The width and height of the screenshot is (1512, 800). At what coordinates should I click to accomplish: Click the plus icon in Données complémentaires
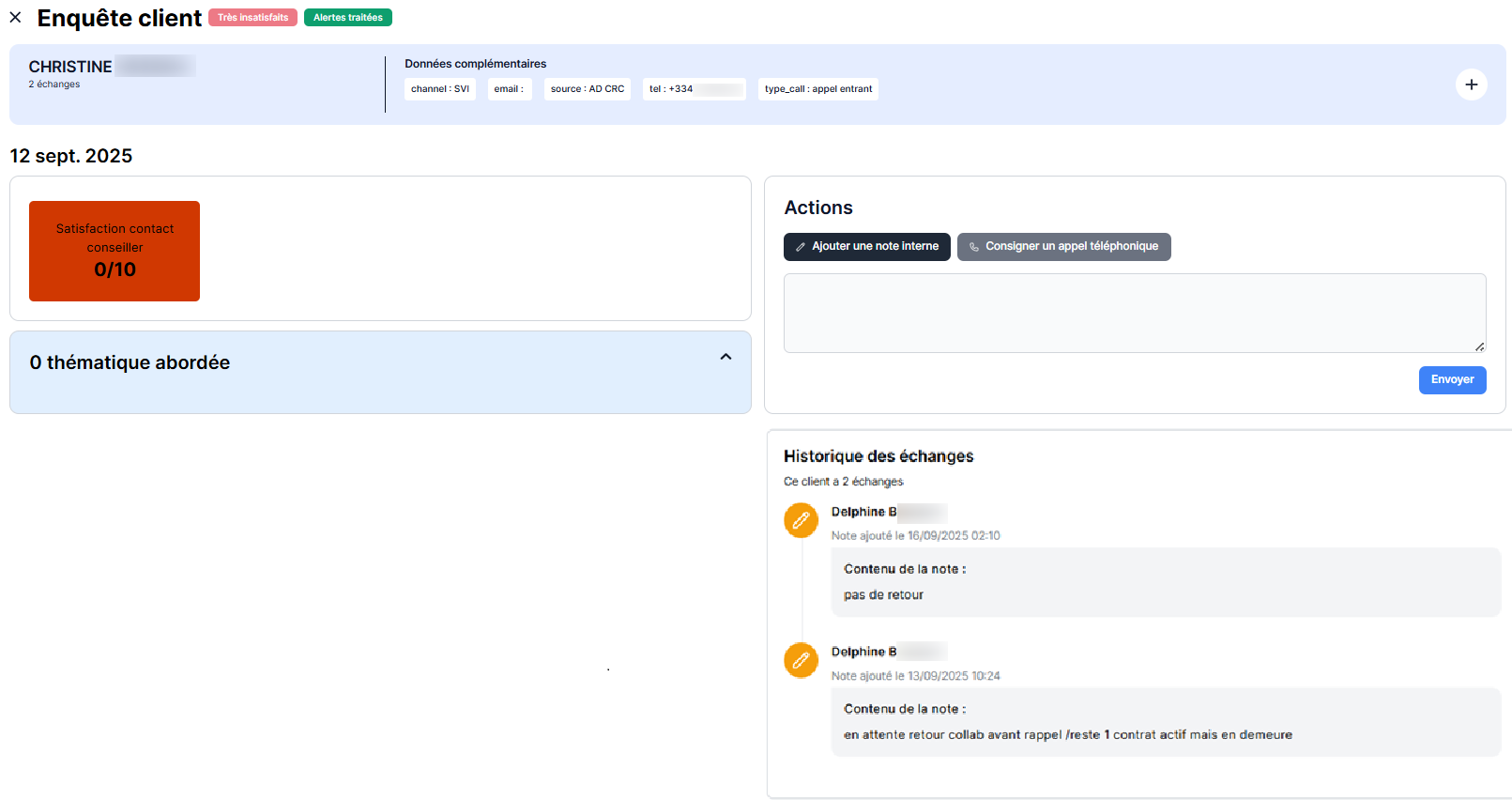[x=1471, y=85]
